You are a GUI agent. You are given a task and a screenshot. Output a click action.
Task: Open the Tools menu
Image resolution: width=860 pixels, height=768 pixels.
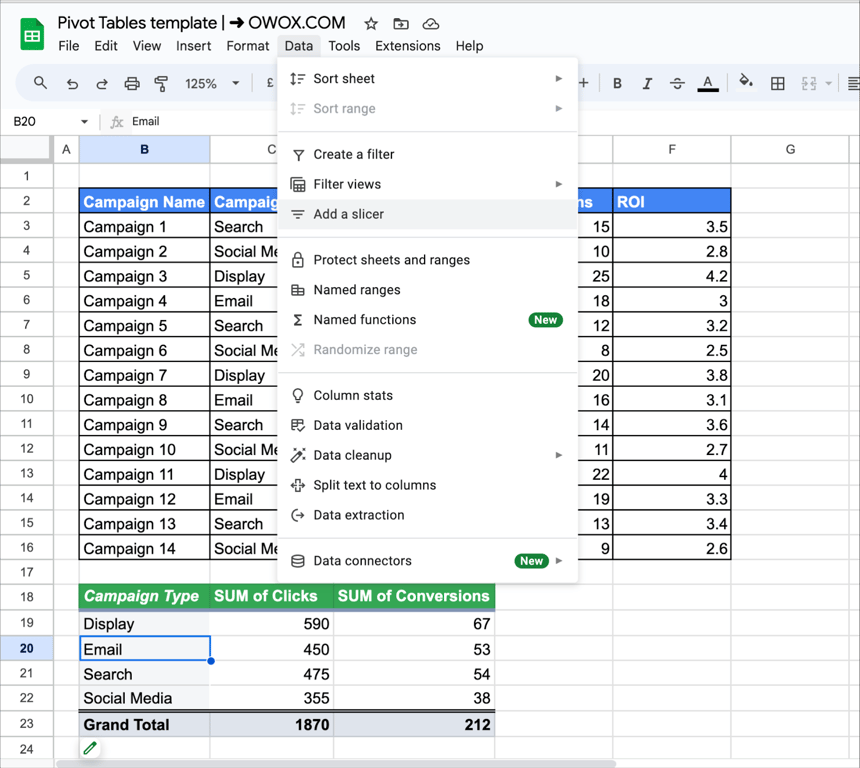[x=344, y=46]
